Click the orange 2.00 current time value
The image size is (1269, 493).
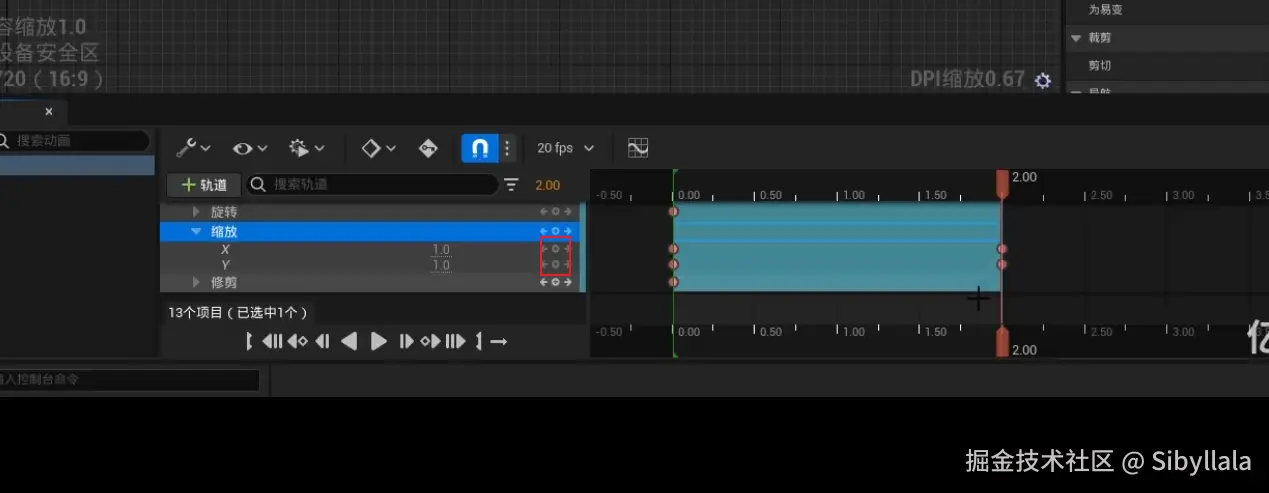pyautogui.click(x=547, y=185)
